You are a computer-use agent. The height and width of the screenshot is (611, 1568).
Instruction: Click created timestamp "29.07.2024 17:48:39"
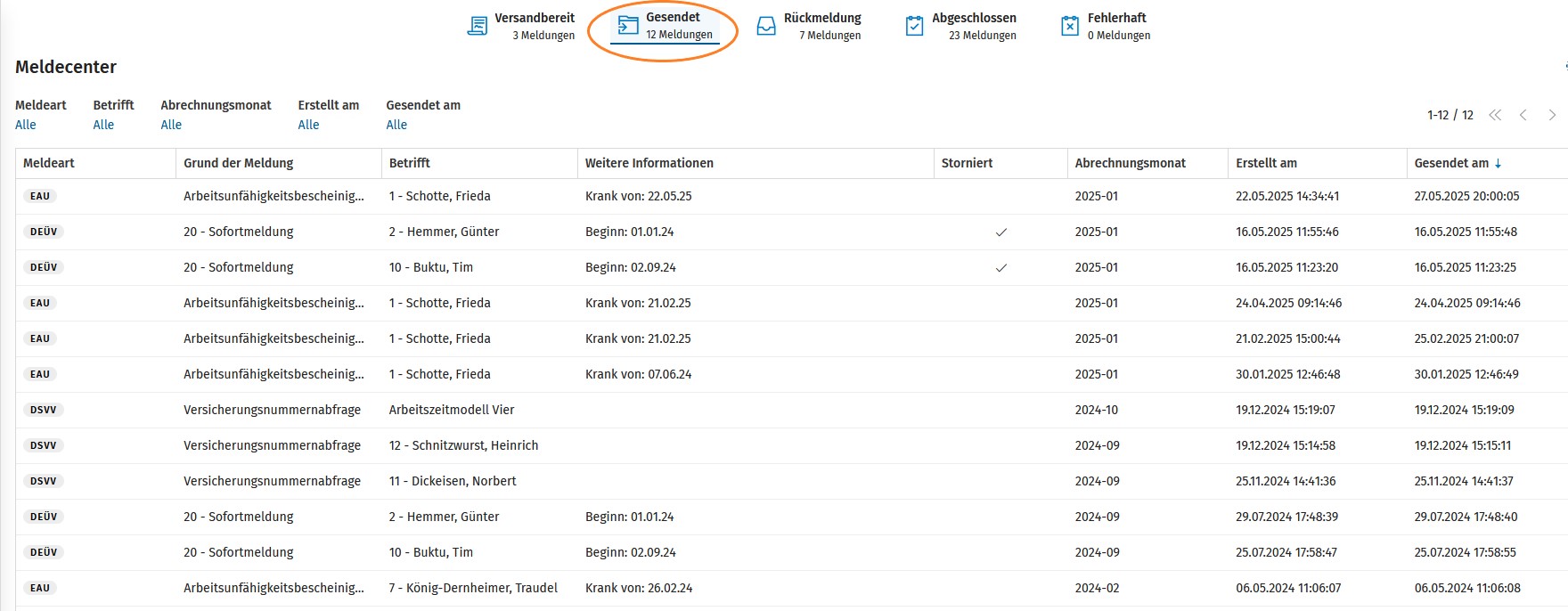point(1287,517)
